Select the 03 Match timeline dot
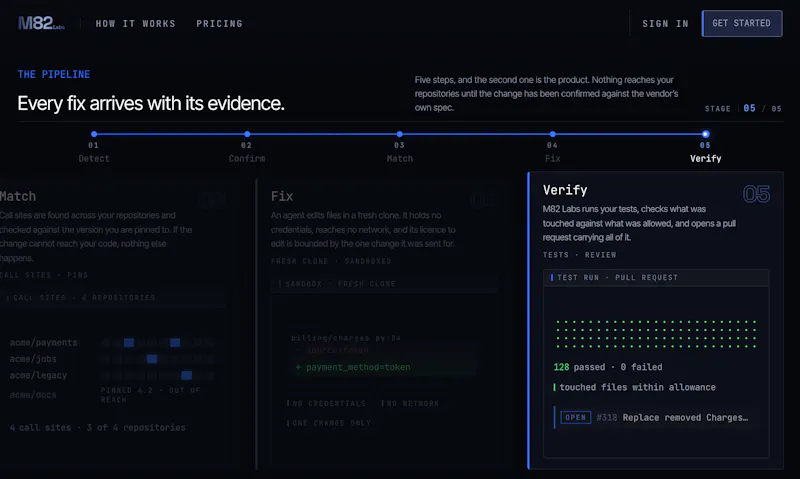 [399, 134]
